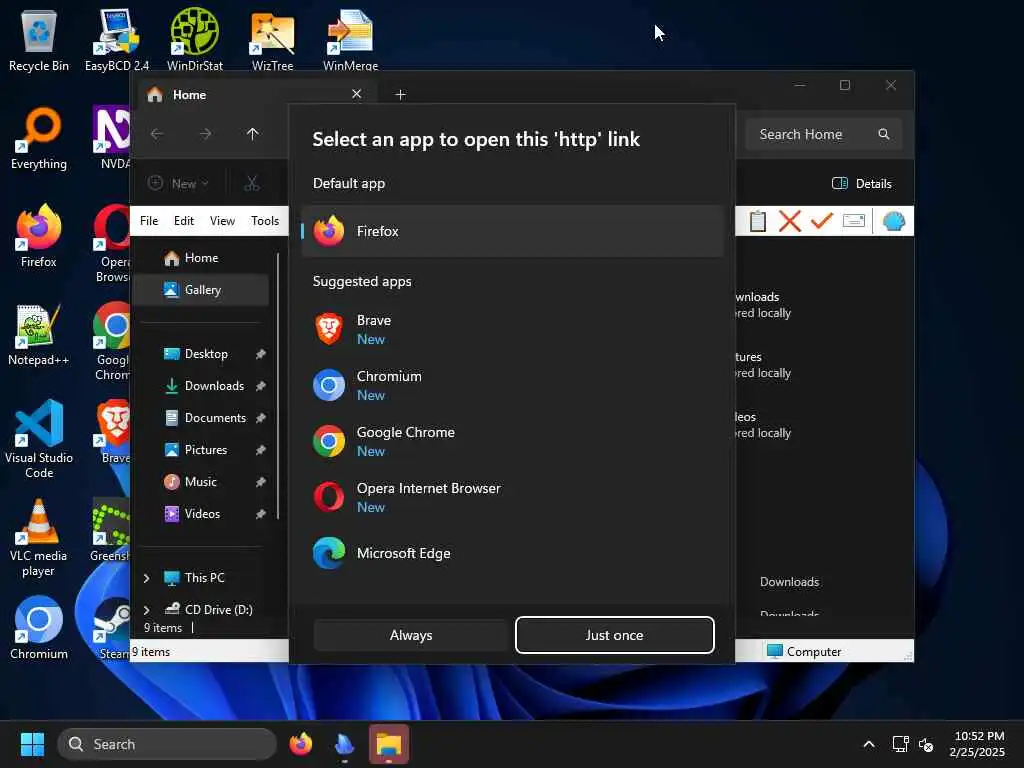Screen dimensions: 1024x768
Task: Open File Explorer from the taskbar
Action: (389, 744)
